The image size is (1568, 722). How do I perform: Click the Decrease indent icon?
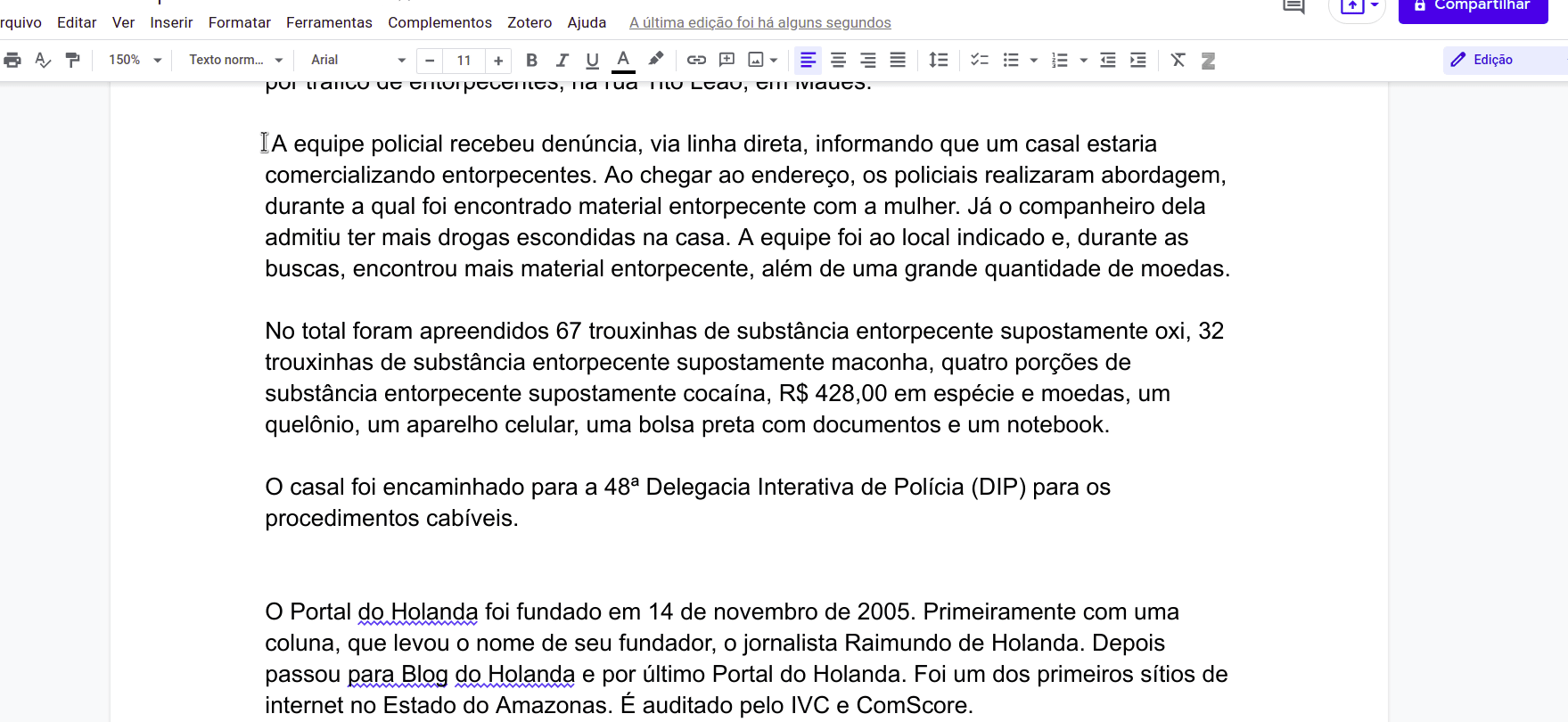point(1108,60)
